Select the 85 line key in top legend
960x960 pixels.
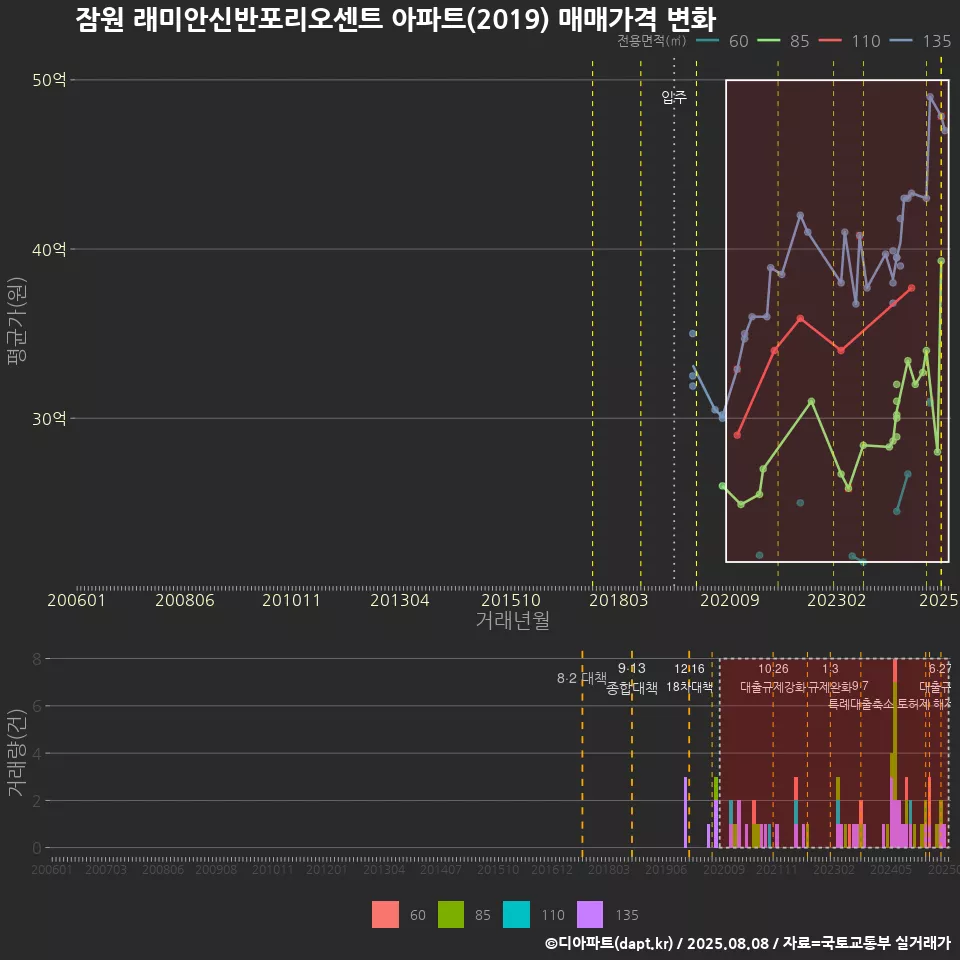click(768, 41)
